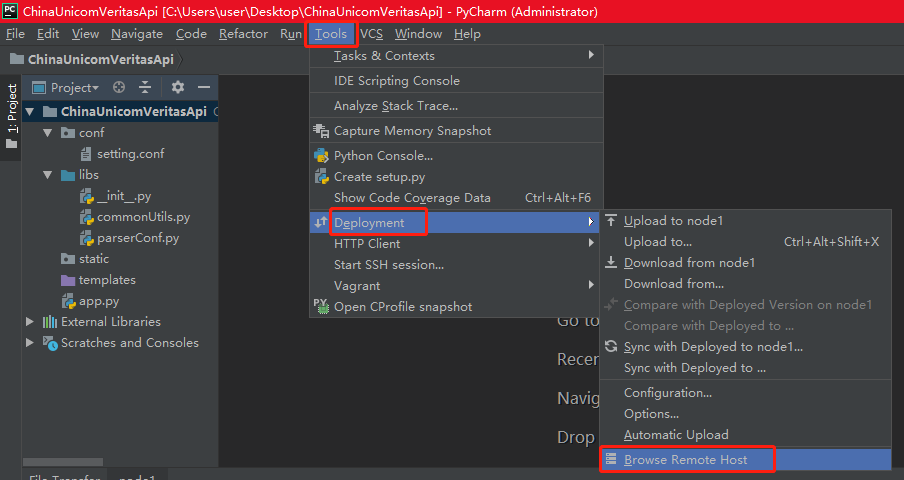Expand Vagrant submenu arrow
This screenshot has width=904, height=480.
pos(591,284)
